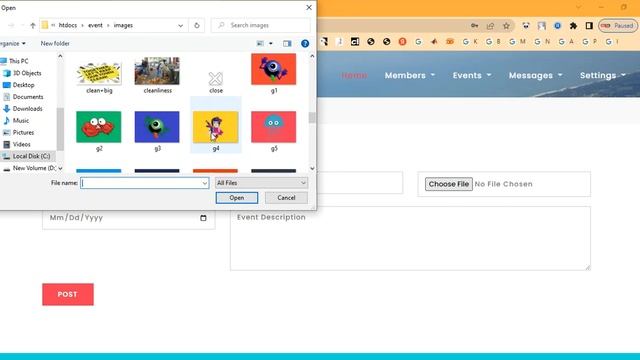This screenshot has height=360, width=640.
Task: Open the round orange bookmark icon
Action: [x=402, y=42]
